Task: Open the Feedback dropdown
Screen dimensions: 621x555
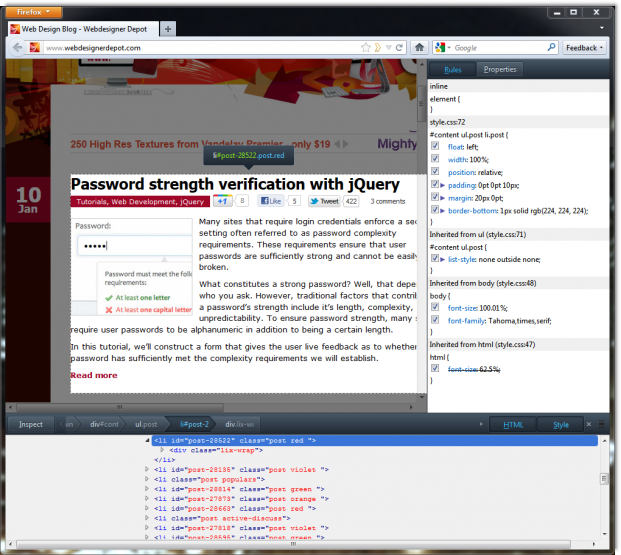Action: [x=585, y=48]
